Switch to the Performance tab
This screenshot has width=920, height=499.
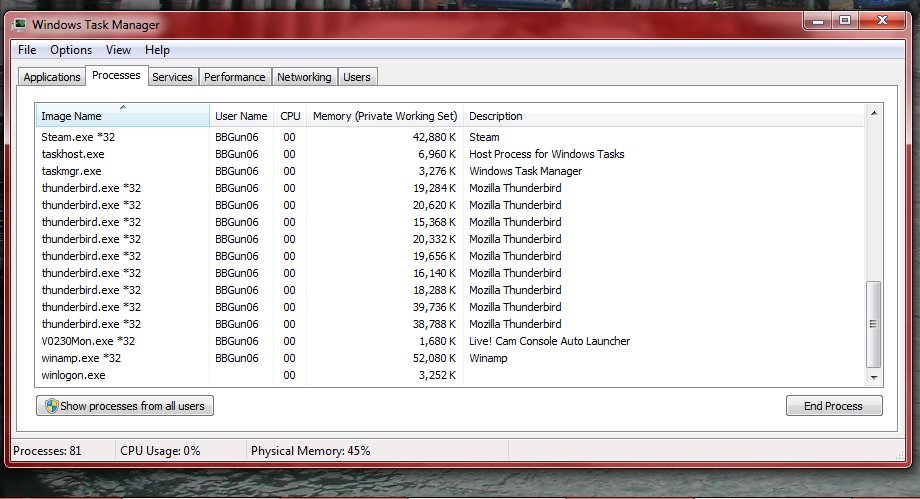235,77
